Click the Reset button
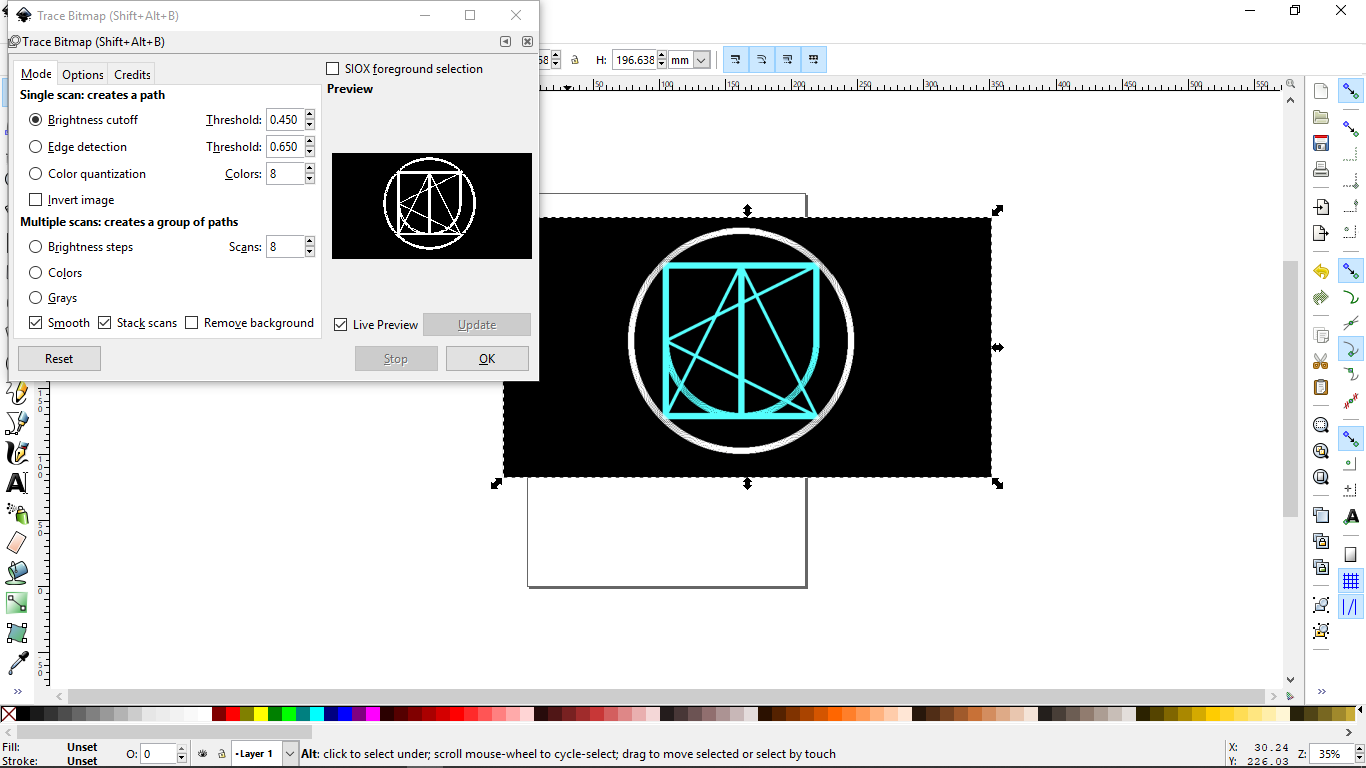This screenshot has height=768, width=1366. coord(59,359)
